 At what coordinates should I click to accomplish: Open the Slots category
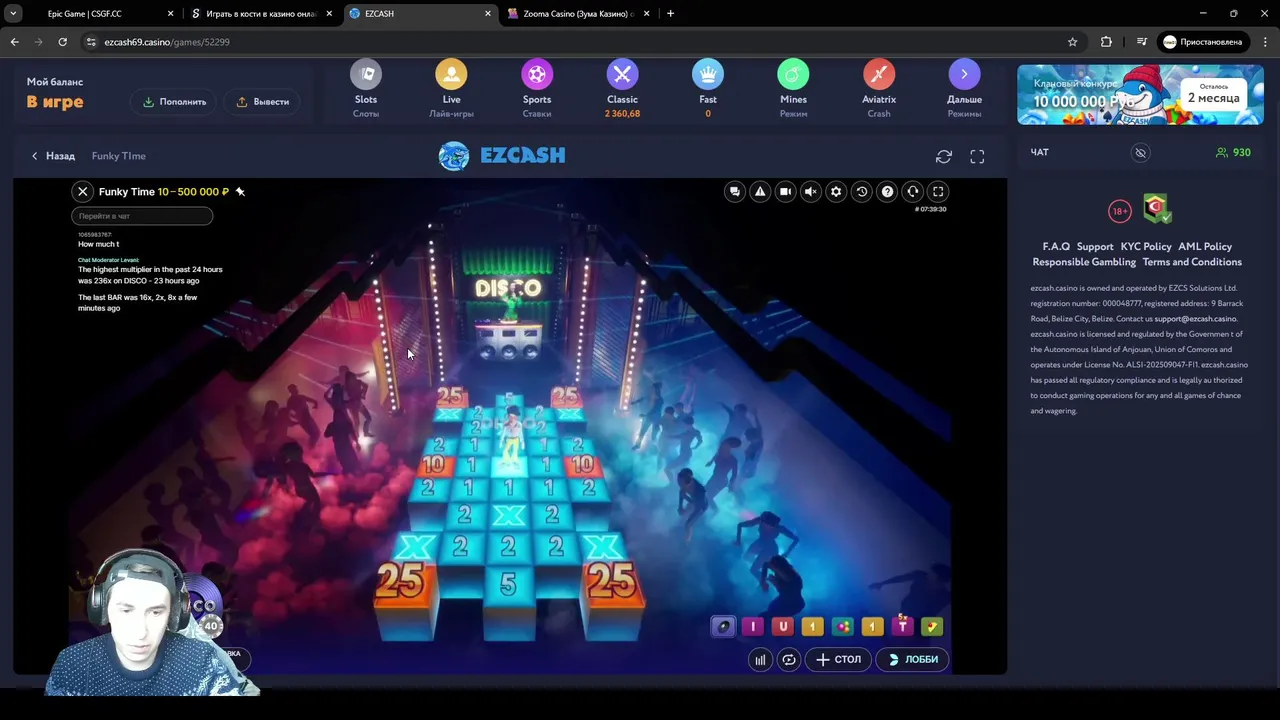pyautogui.click(x=366, y=89)
